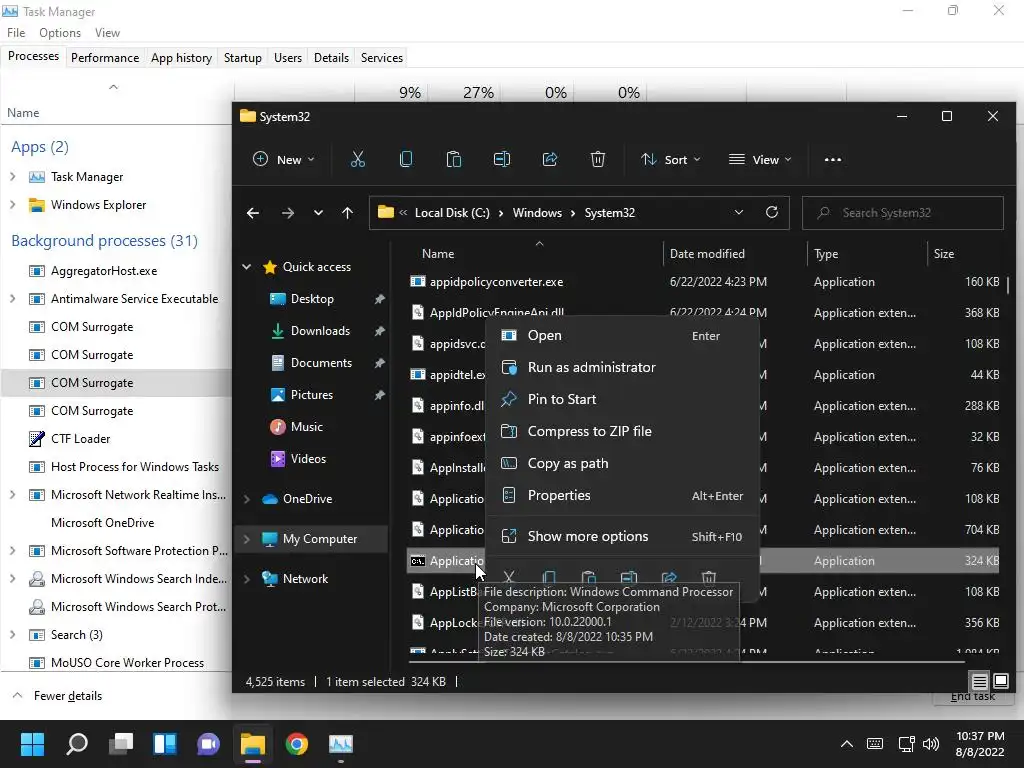Open Task View on the taskbar
1024x768 pixels.
(x=121, y=744)
